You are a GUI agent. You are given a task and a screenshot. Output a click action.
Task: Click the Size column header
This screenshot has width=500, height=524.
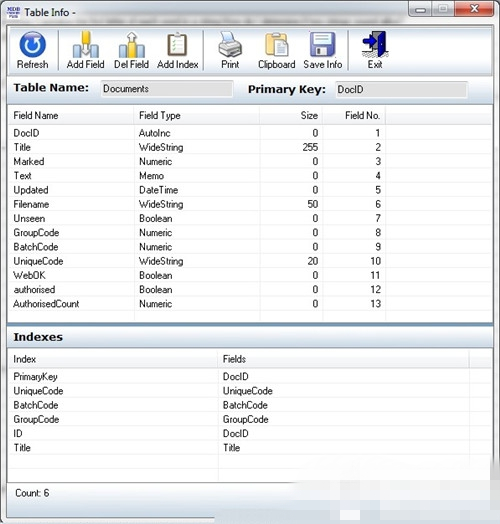(291, 116)
